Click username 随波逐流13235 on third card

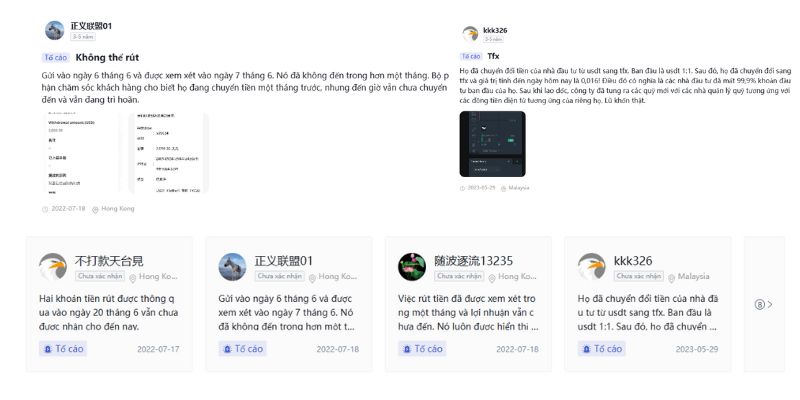tap(473, 261)
